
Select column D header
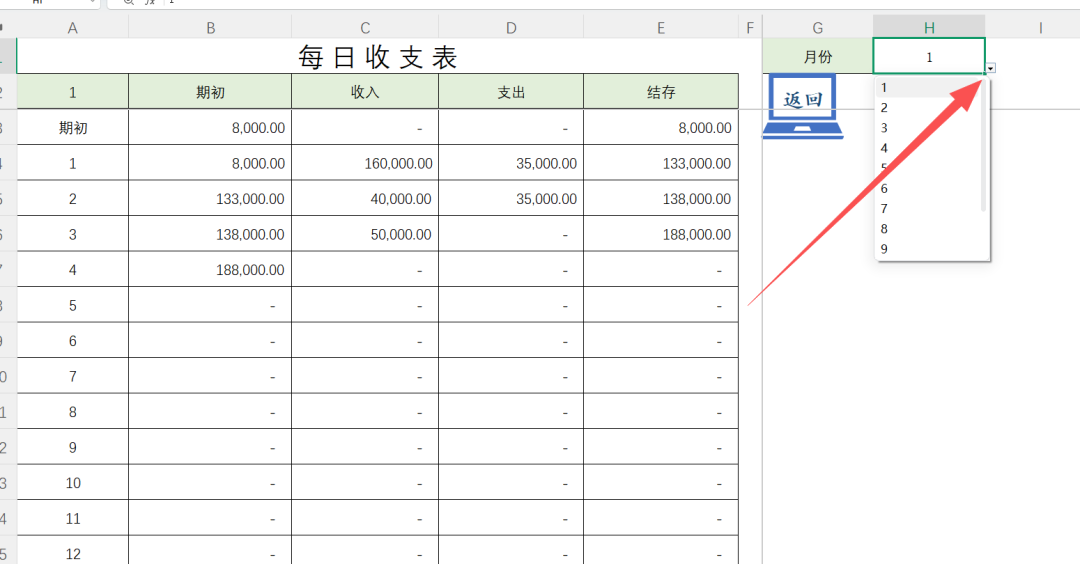[511, 28]
